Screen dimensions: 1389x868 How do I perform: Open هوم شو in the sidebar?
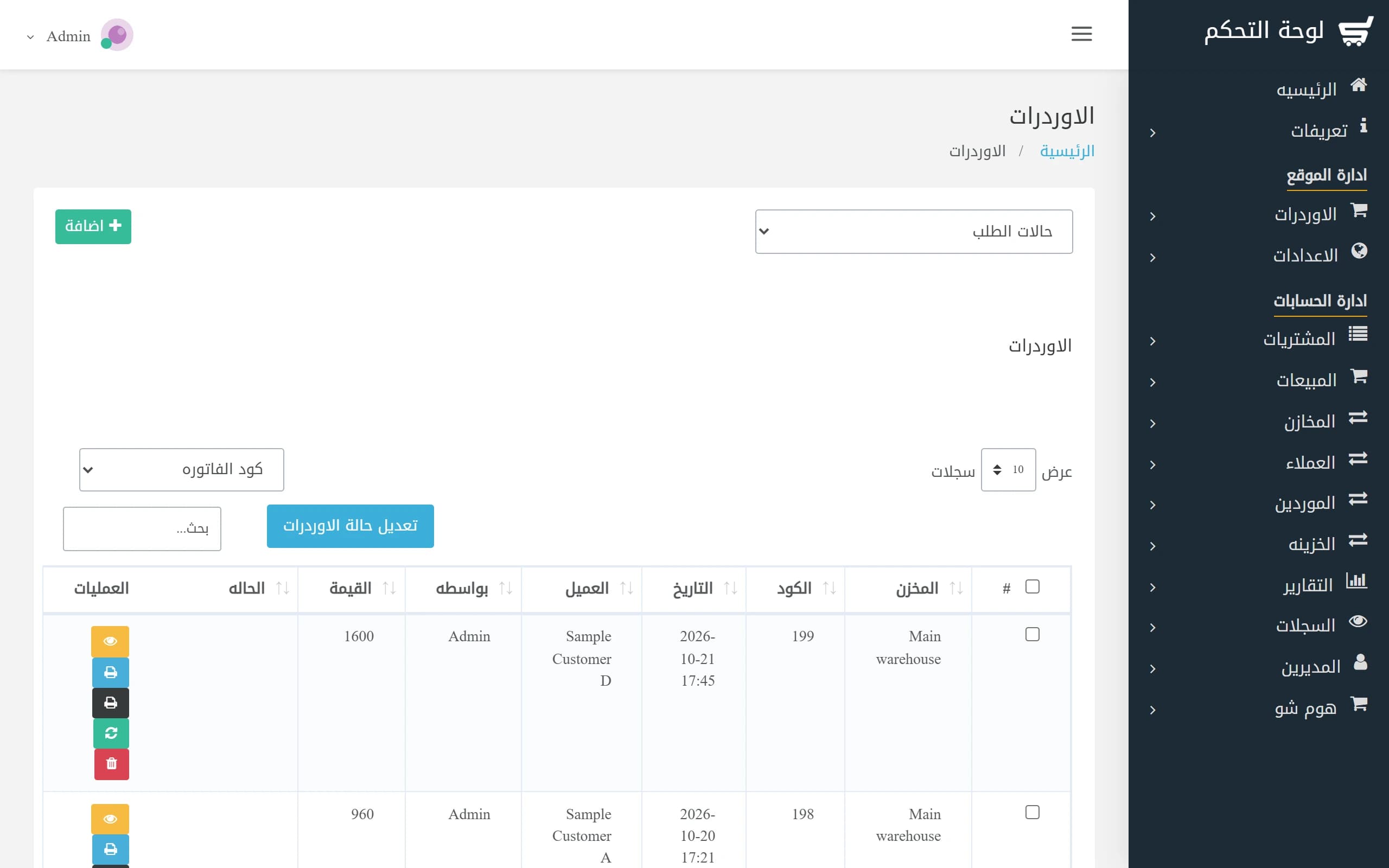[1258, 709]
